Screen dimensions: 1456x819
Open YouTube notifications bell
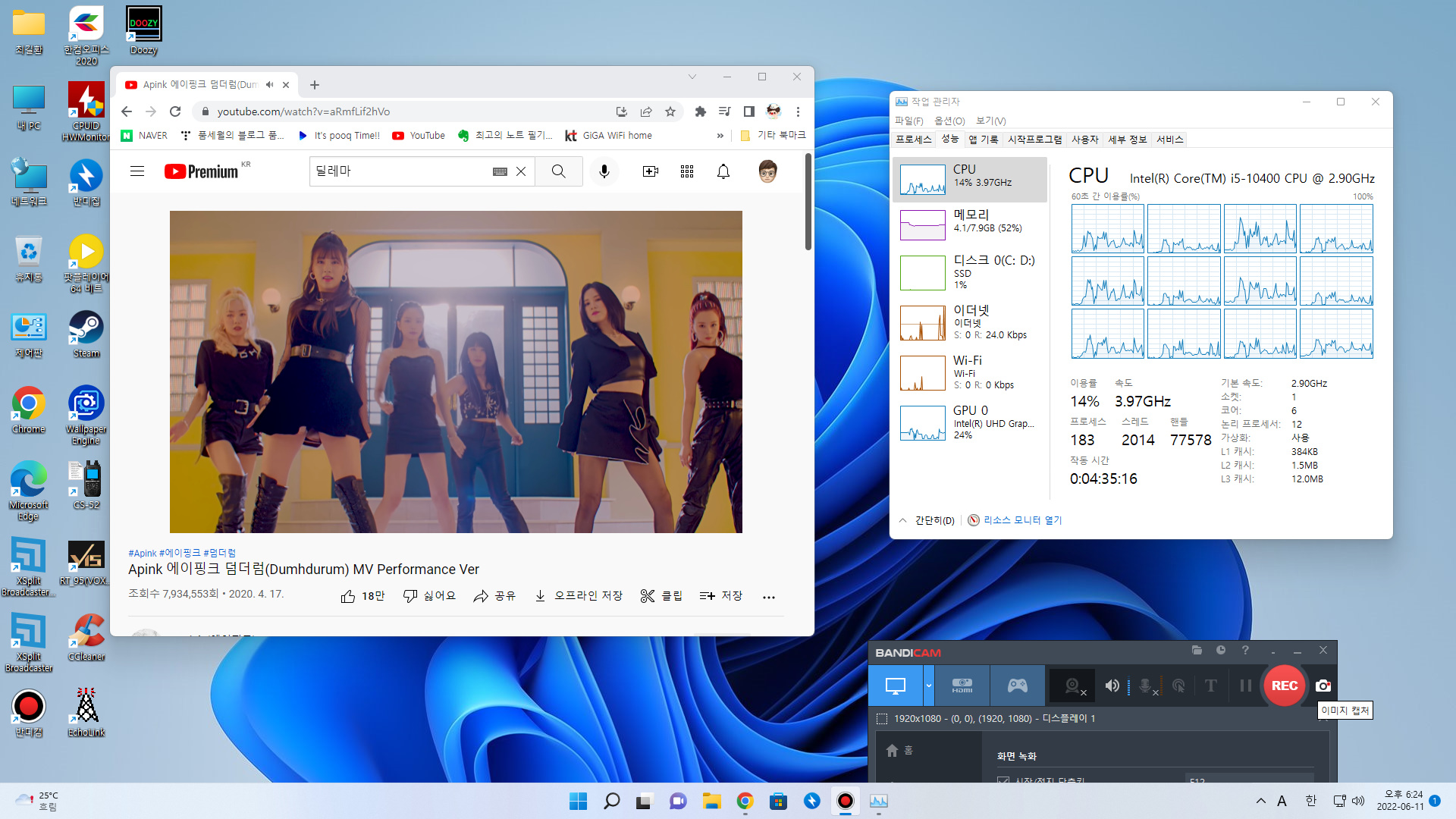coord(723,171)
